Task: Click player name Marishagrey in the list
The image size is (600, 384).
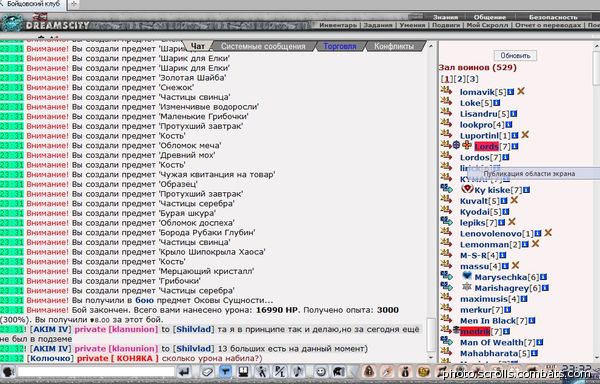Action: coord(502,288)
